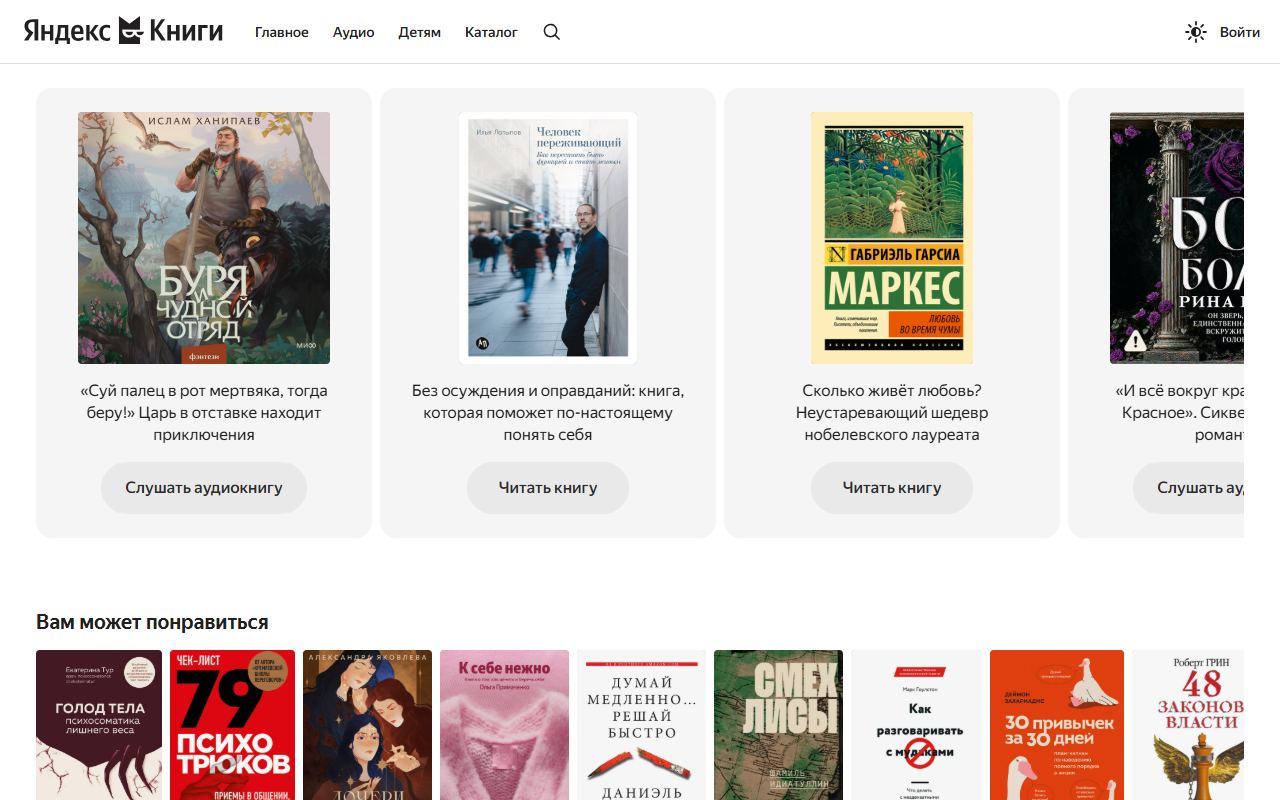Click the Без осуждения и оправданий description
This screenshot has width=1280, height=800.
[x=548, y=413]
